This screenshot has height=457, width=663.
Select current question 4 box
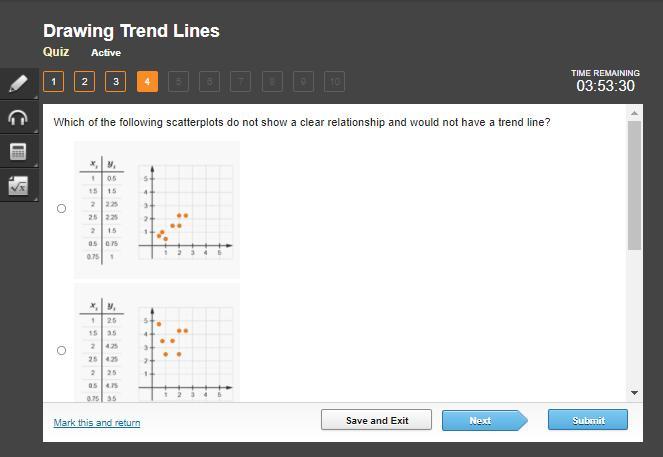pos(147,82)
